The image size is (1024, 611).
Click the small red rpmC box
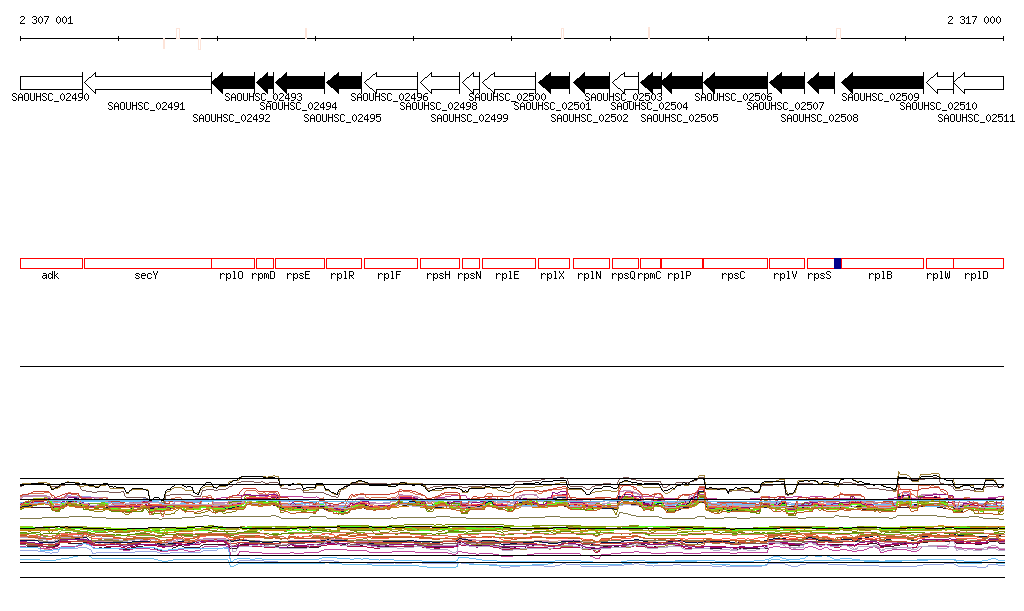(651, 264)
